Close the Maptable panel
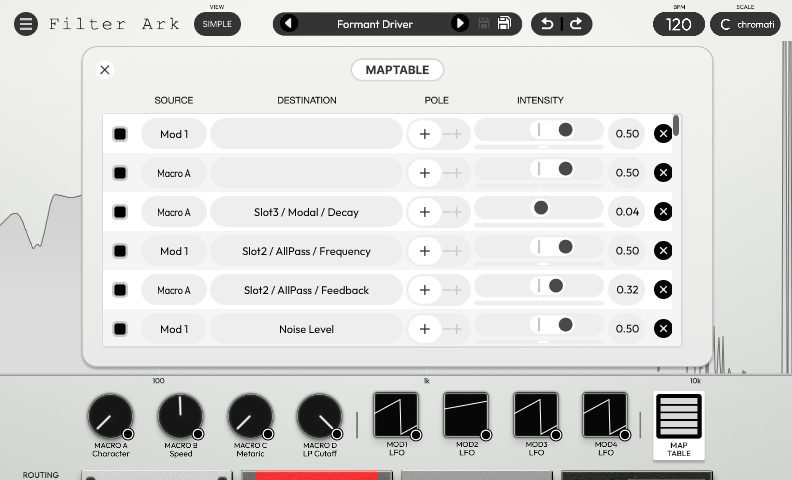 pyautogui.click(x=105, y=70)
